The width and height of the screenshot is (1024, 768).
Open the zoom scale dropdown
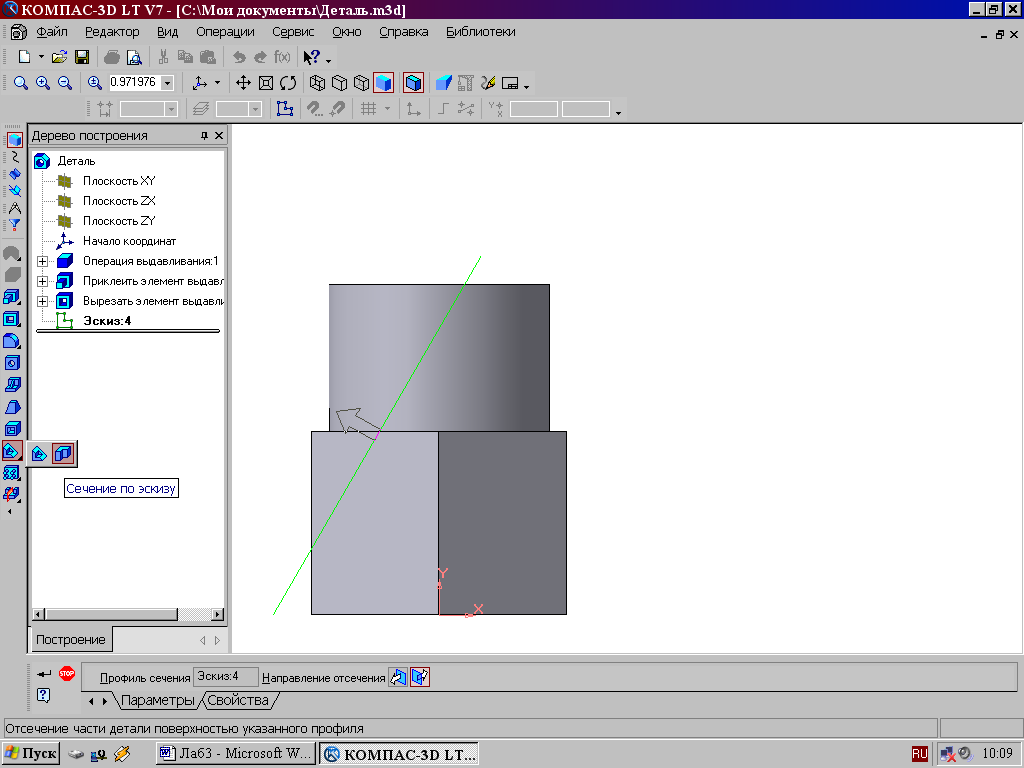click(167, 83)
